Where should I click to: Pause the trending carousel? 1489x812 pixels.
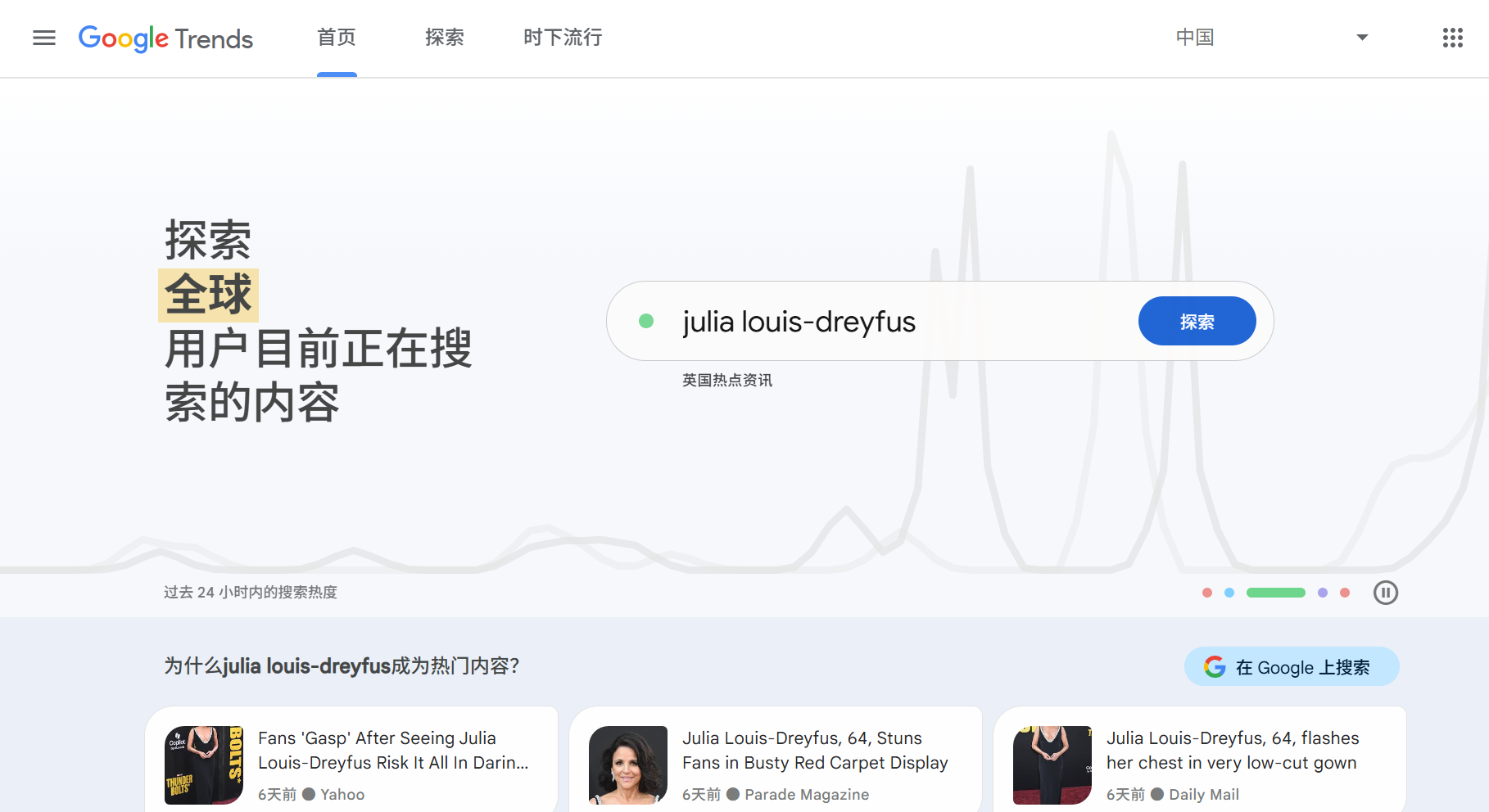pos(1385,593)
